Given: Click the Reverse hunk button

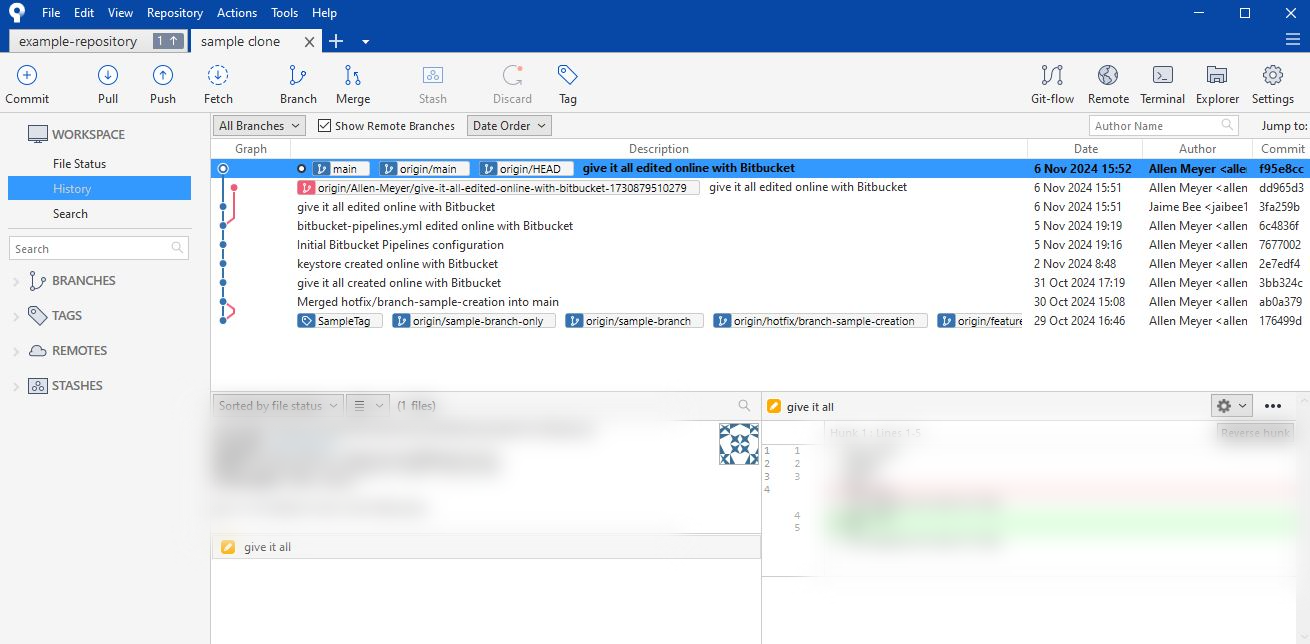Looking at the screenshot, I should [1255, 432].
